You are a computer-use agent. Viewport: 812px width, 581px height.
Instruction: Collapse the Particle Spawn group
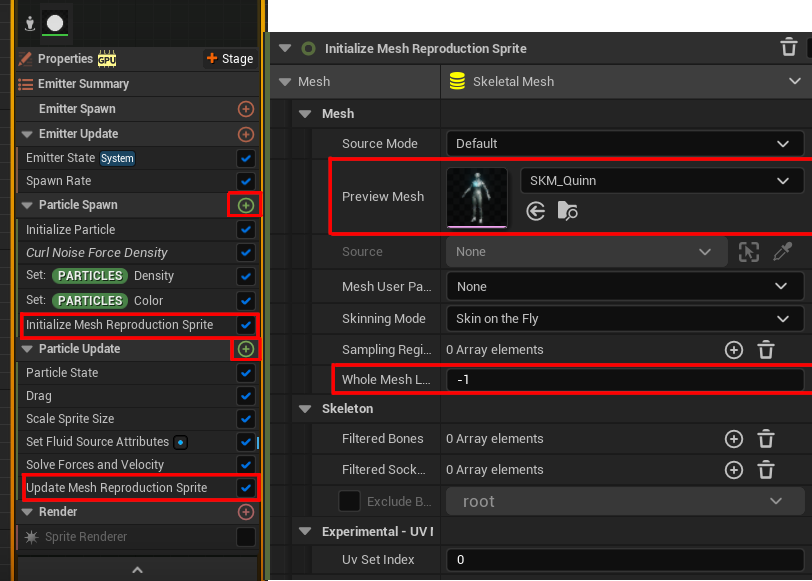pos(27,205)
